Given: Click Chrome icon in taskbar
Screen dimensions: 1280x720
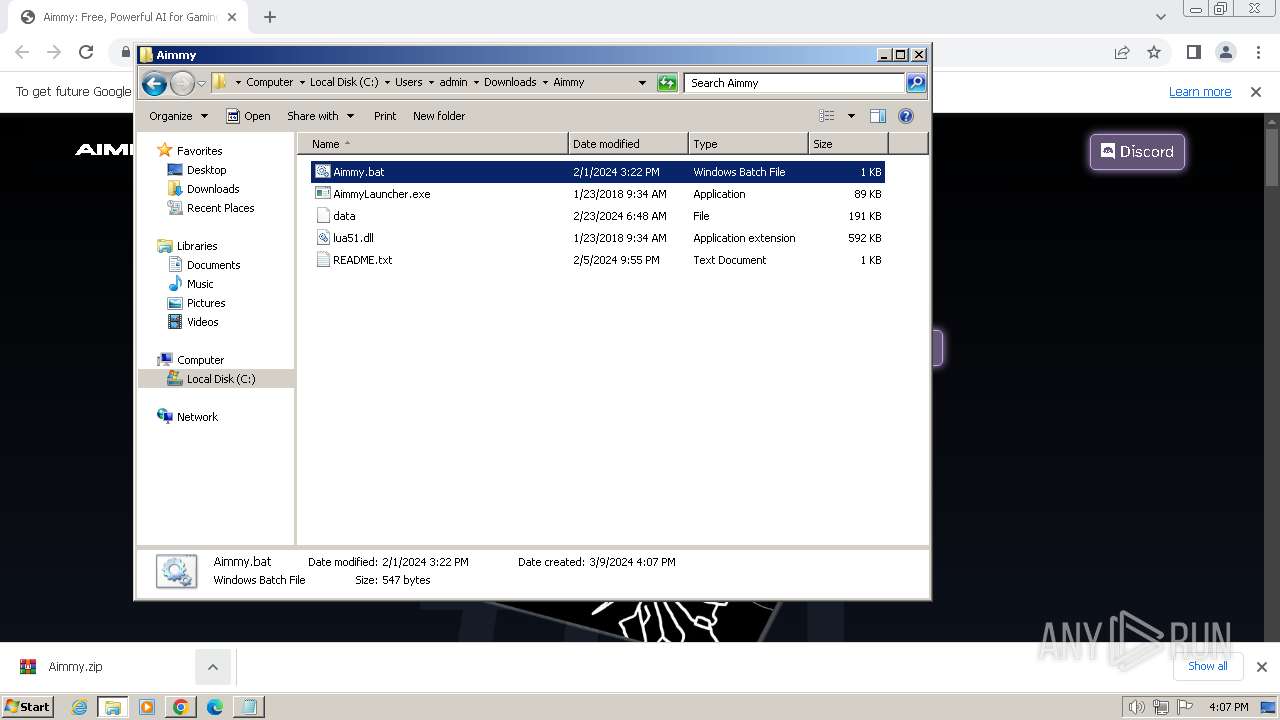Looking at the screenshot, I should [x=181, y=707].
